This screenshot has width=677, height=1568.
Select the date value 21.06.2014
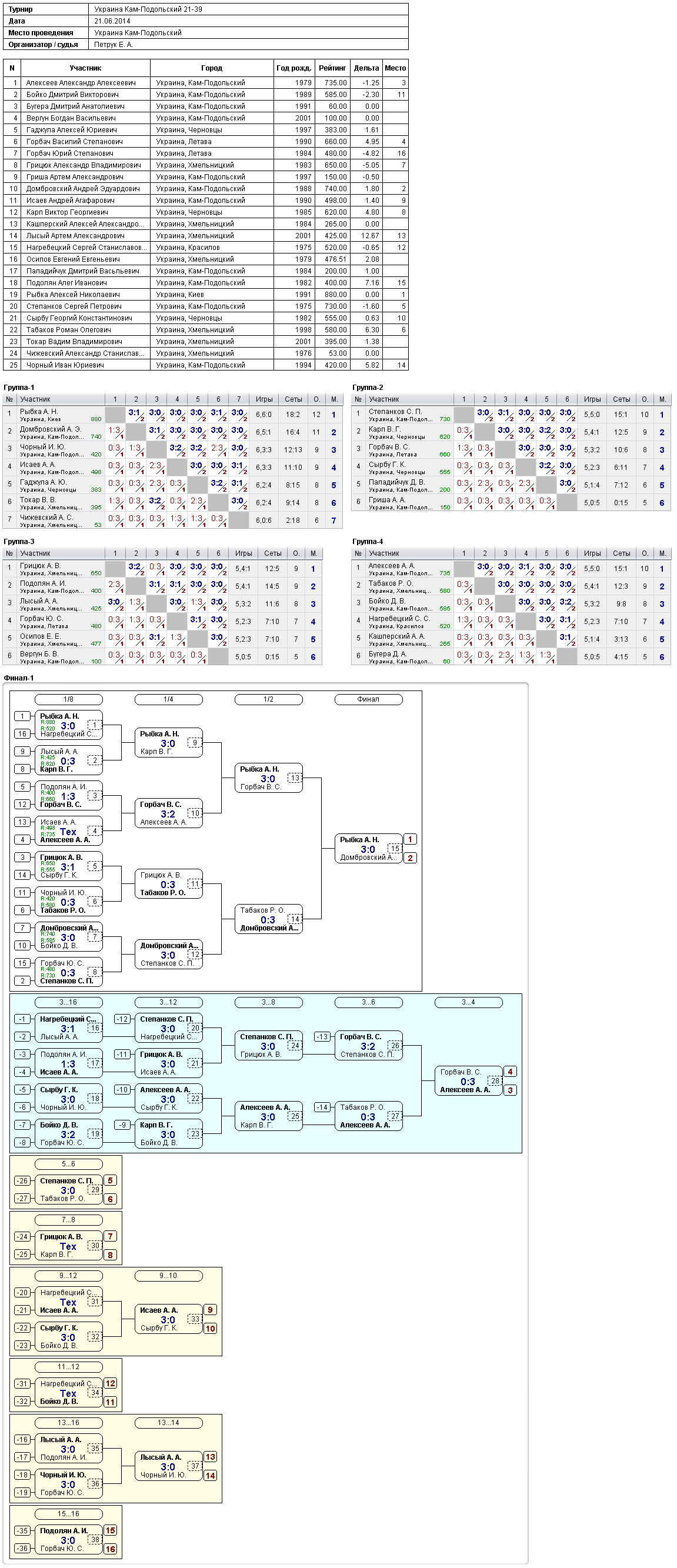[x=112, y=21]
